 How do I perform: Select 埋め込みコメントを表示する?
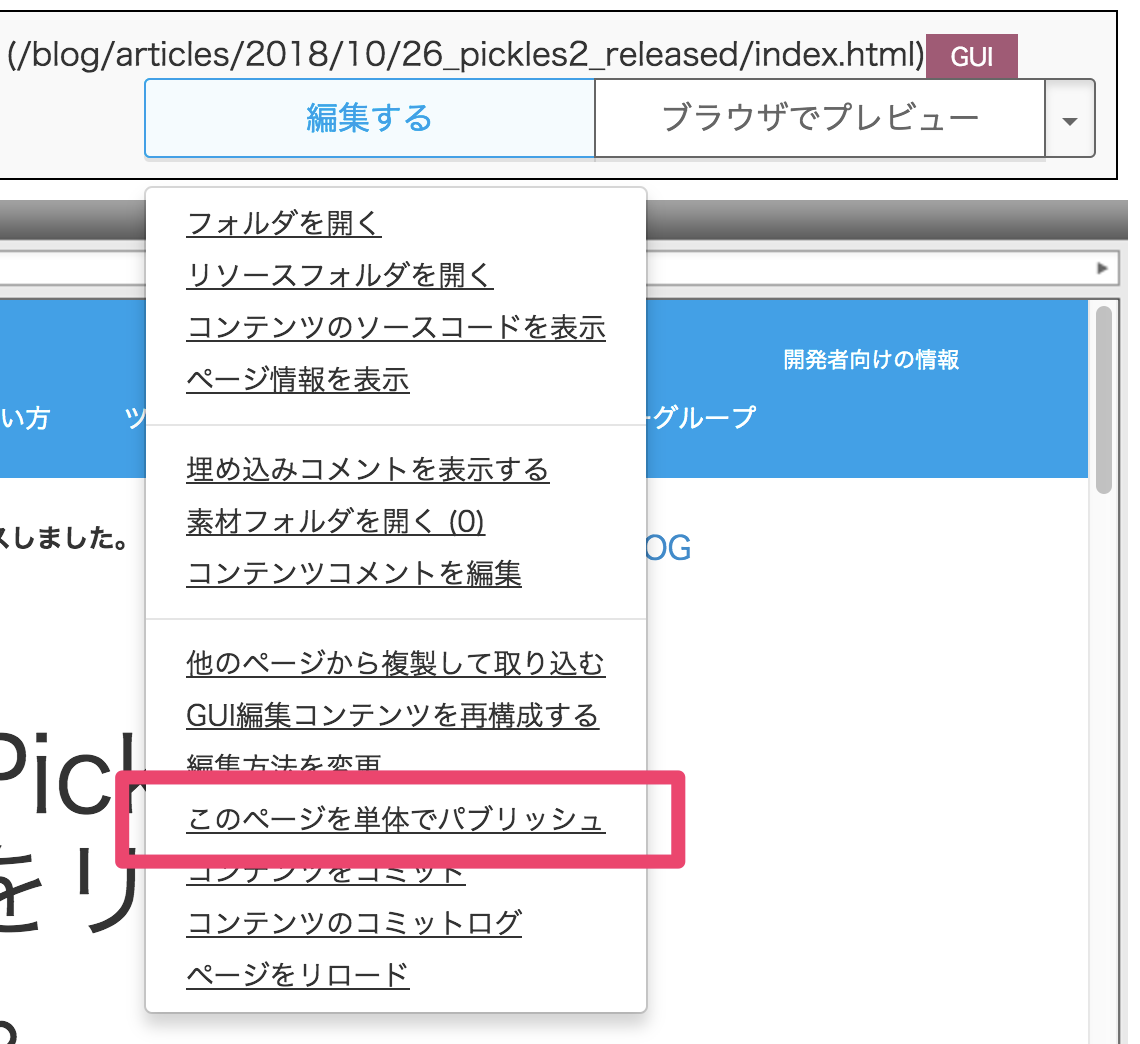(367, 469)
